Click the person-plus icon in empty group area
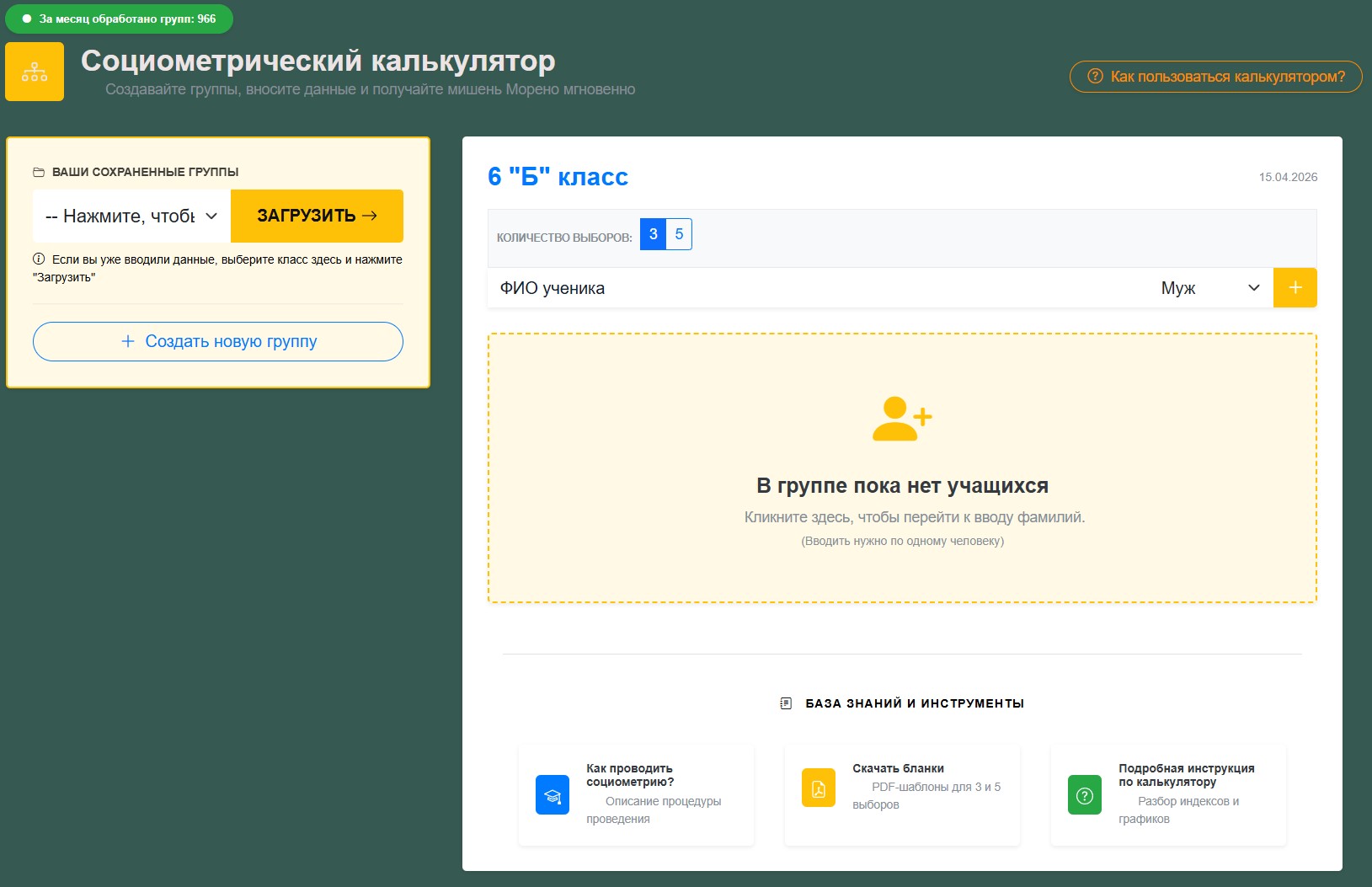This screenshot has width=1372, height=887. [902, 419]
